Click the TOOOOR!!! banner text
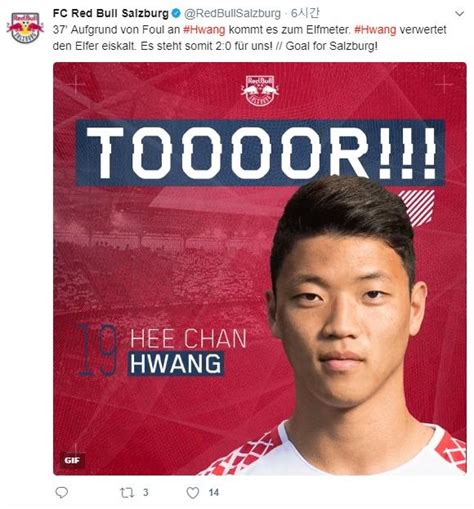This screenshot has height=509, width=474. pos(261,153)
